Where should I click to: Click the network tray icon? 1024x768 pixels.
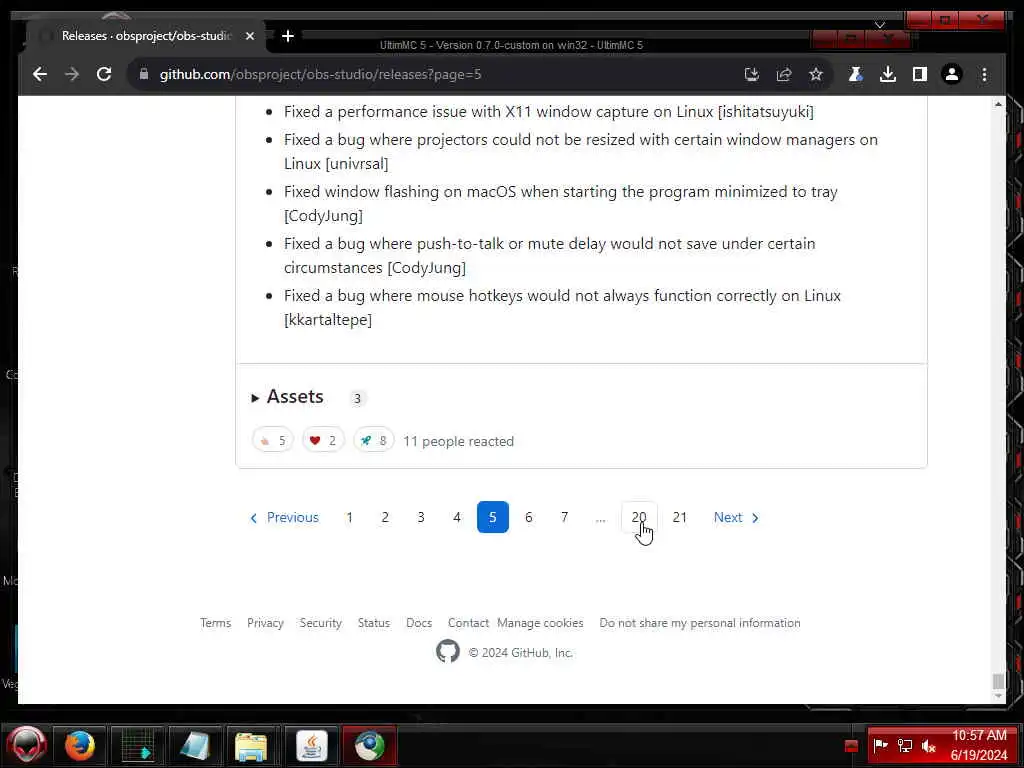(x=905, y=746)
